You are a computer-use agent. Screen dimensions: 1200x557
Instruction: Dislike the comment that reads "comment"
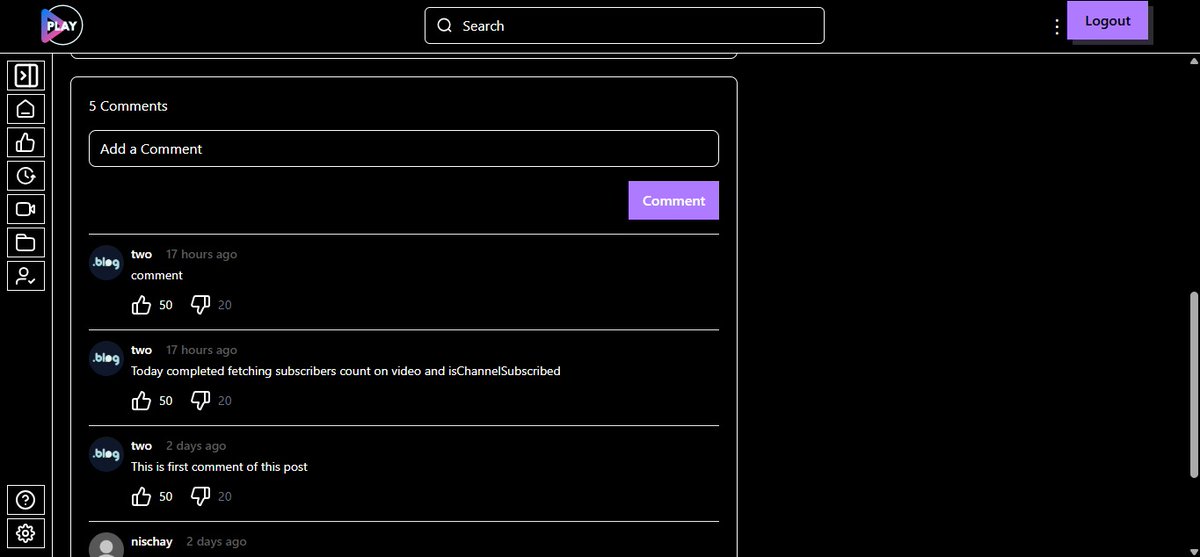(200, 304)
